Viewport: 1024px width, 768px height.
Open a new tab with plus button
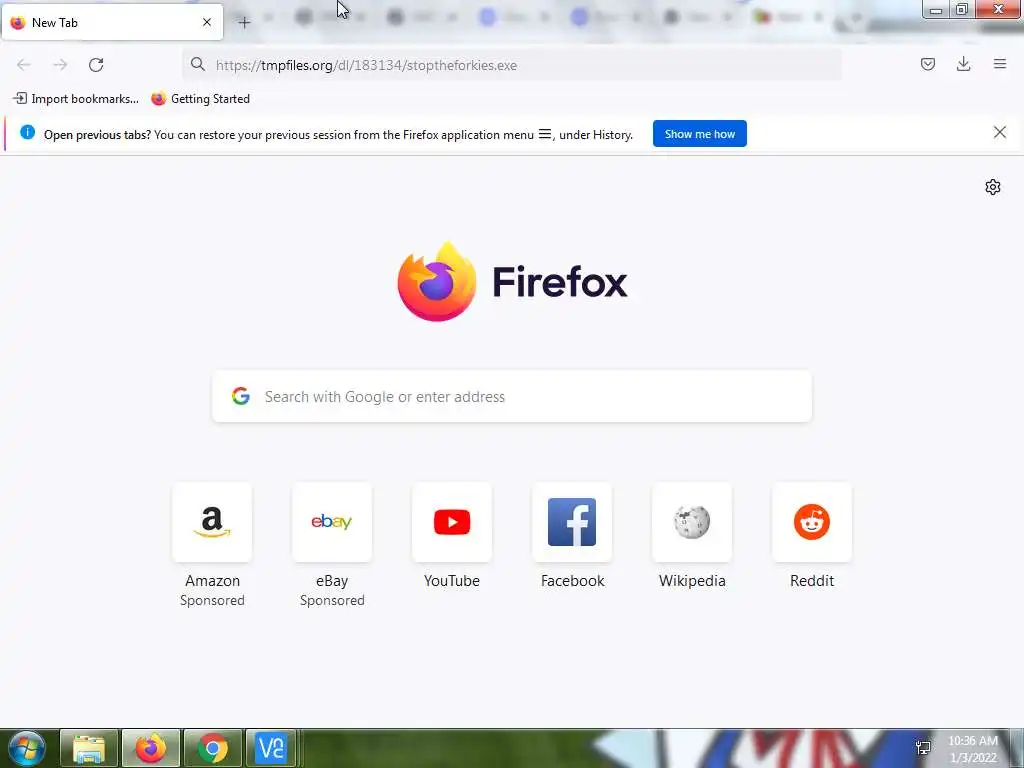click(244, 23)
